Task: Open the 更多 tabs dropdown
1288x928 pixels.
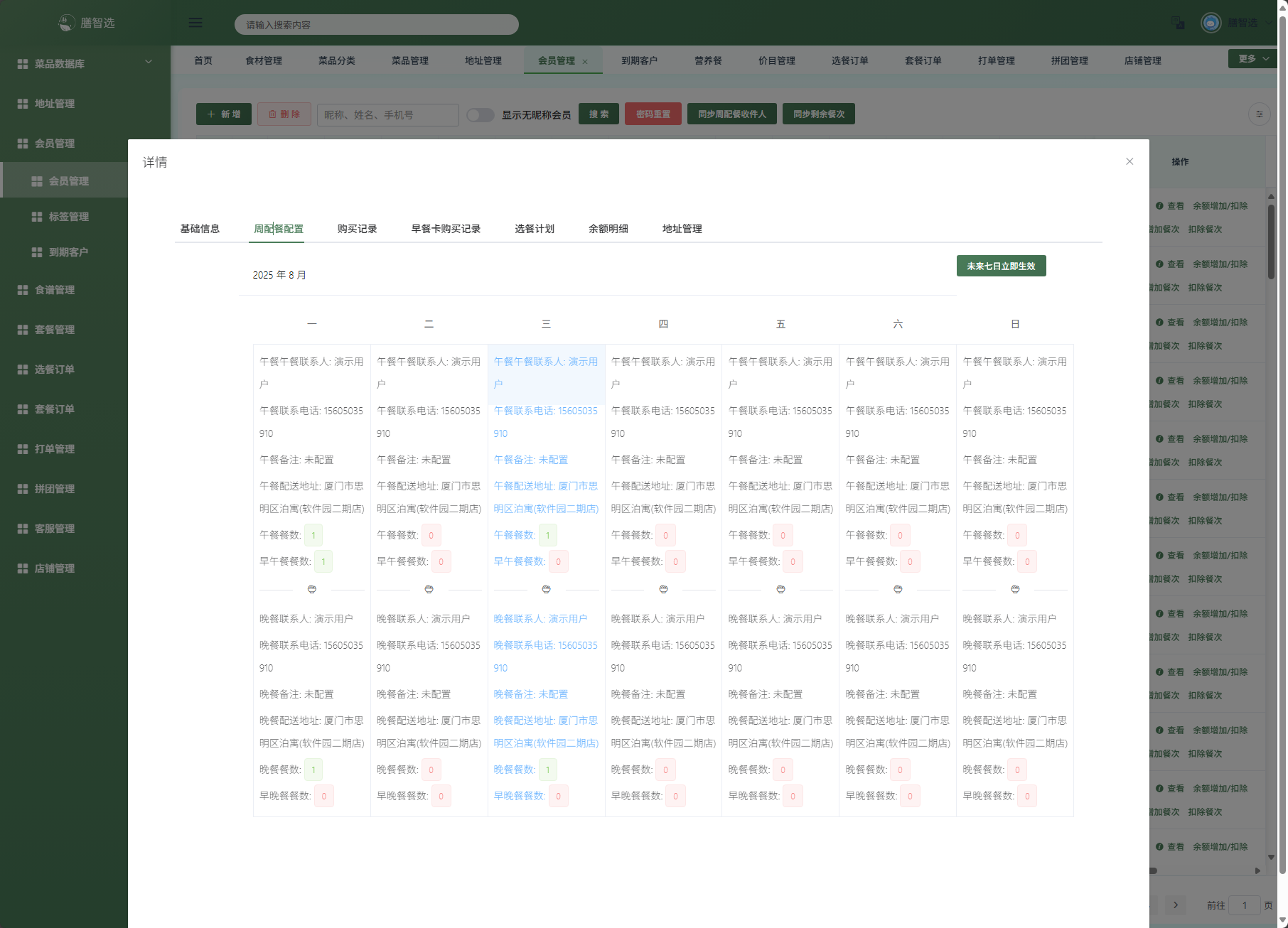Action: pos(1253,59)
